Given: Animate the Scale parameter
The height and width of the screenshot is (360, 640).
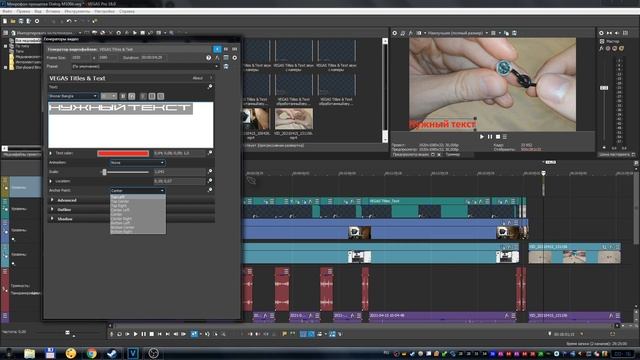Looking at the screenshot, I should (x=210, y=171).
